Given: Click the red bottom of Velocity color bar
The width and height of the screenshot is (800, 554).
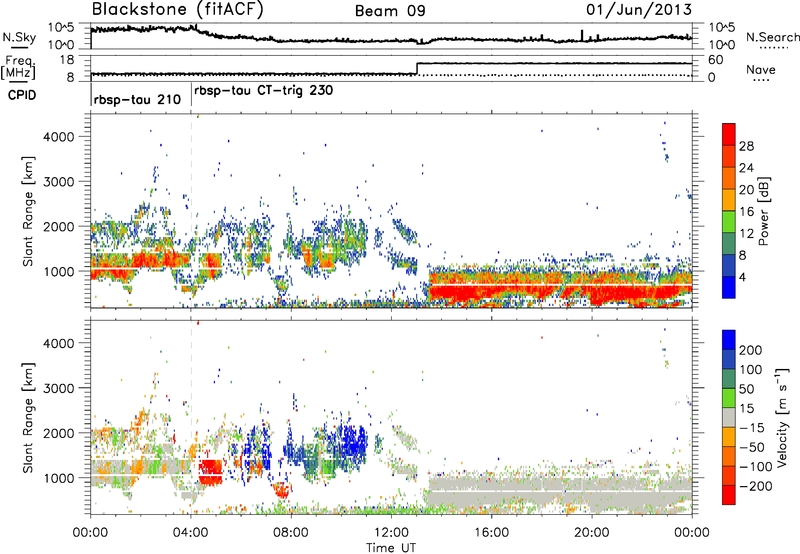Looking at the screenshot, I should 729,495.
